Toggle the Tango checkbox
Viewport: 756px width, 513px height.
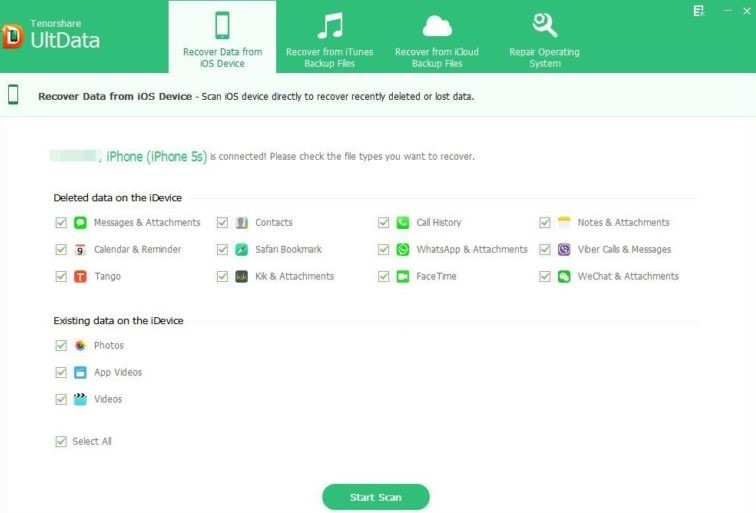click(61, 277)
